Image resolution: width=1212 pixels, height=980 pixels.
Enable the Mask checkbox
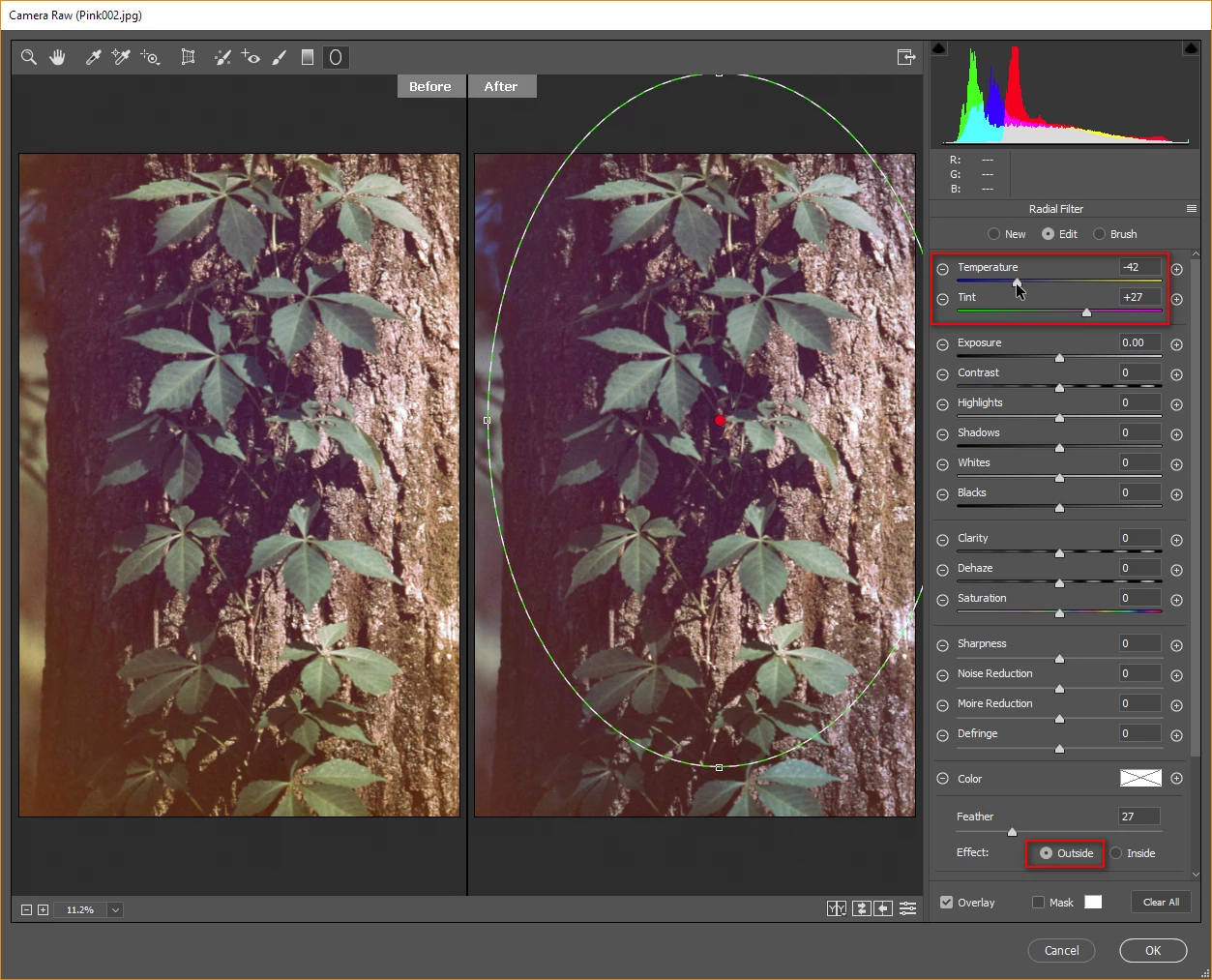(1038, 902)
